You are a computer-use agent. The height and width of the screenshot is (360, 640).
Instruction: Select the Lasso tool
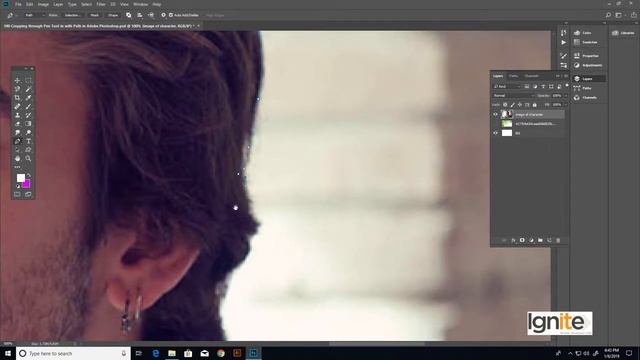(17, 89)
